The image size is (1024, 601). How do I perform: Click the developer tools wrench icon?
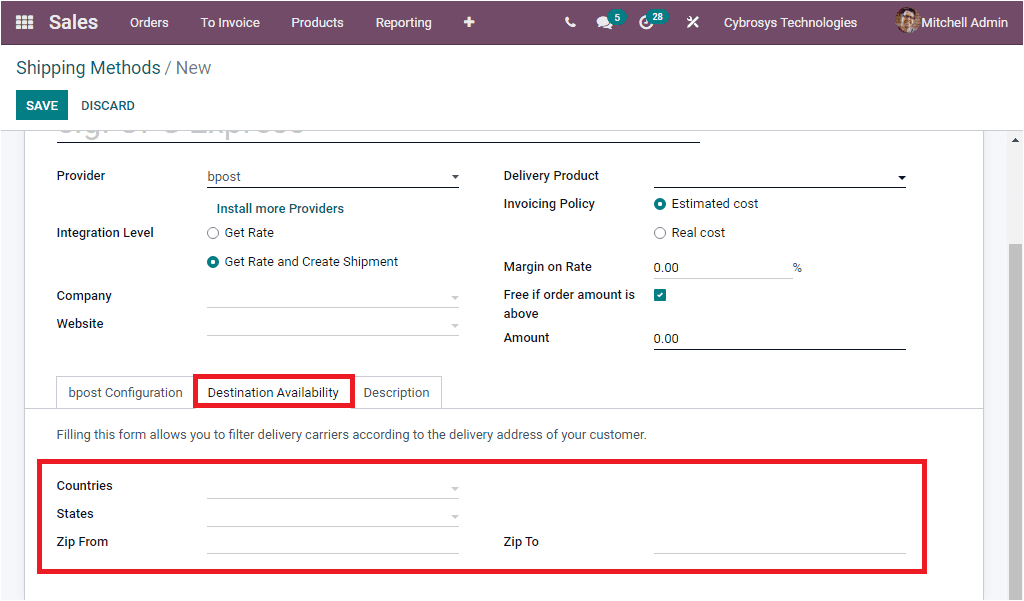pos(692,22)
